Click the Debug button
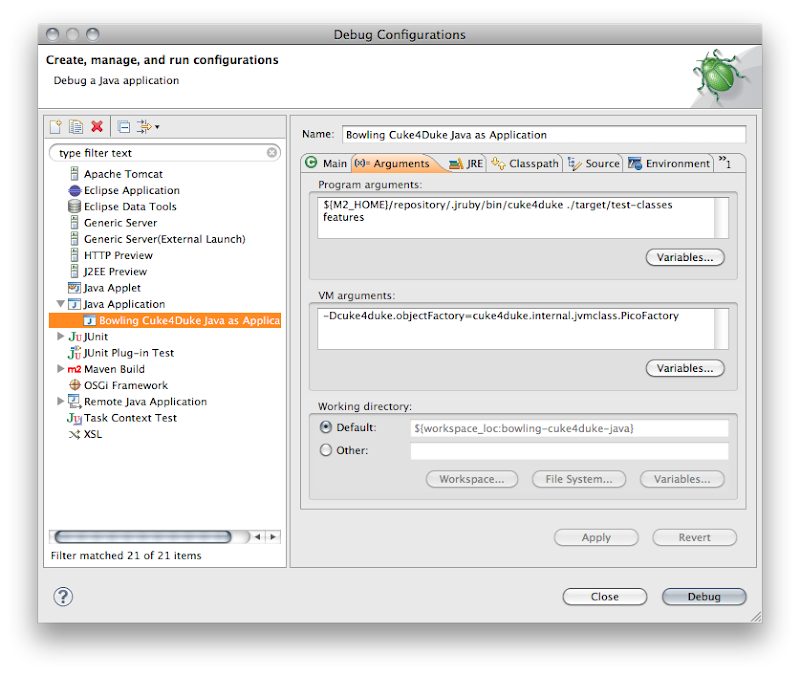This screenshot has width=800, height=675. [x=704, y=596]
